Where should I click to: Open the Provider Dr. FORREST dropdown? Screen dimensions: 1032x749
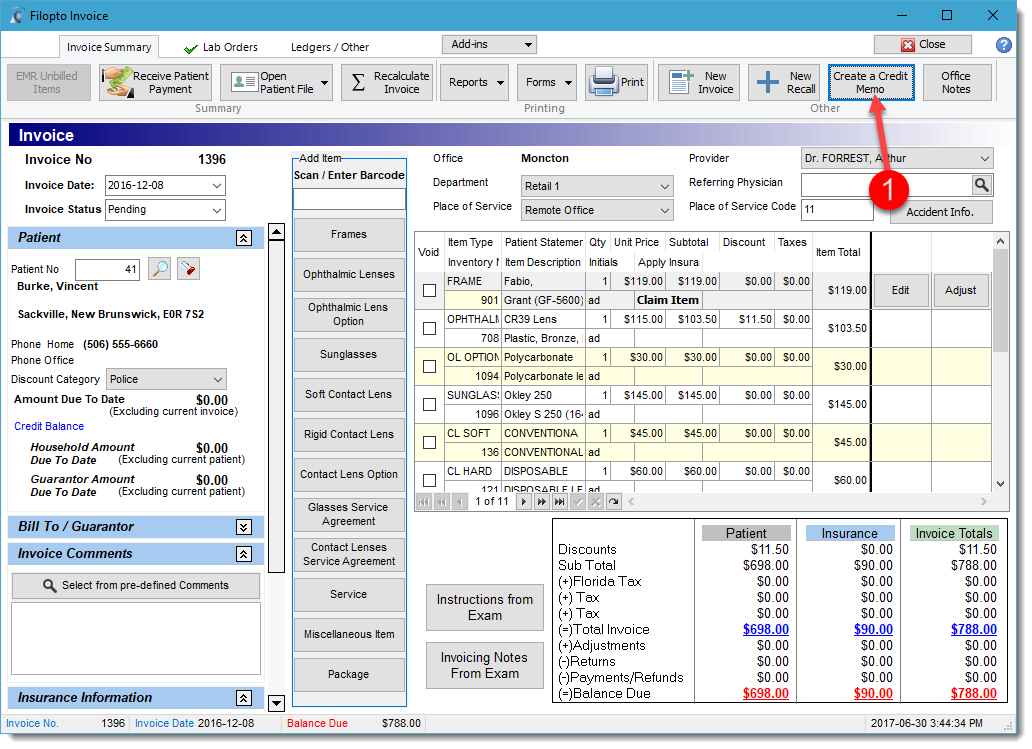tap(985, 159)
